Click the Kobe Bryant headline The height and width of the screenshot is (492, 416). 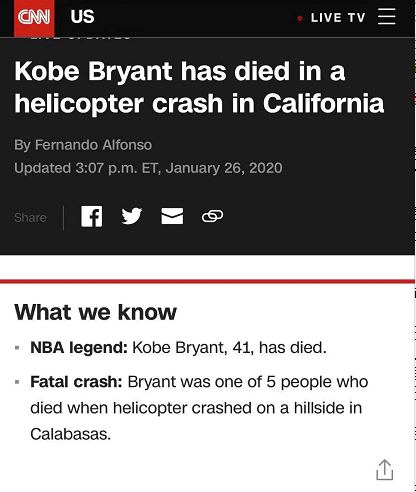199,87
